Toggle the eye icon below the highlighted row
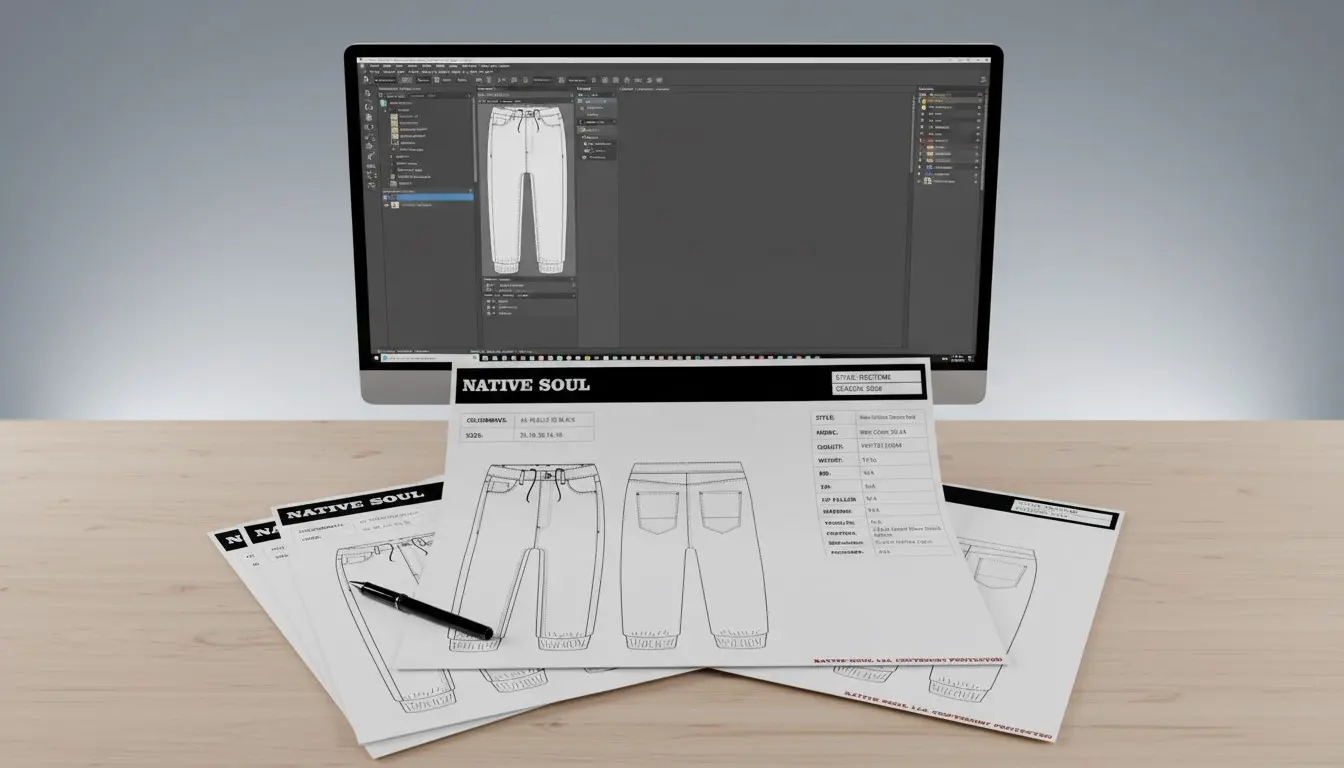The height and width of the screenshot is (768, 1344). tap(386, 205)
